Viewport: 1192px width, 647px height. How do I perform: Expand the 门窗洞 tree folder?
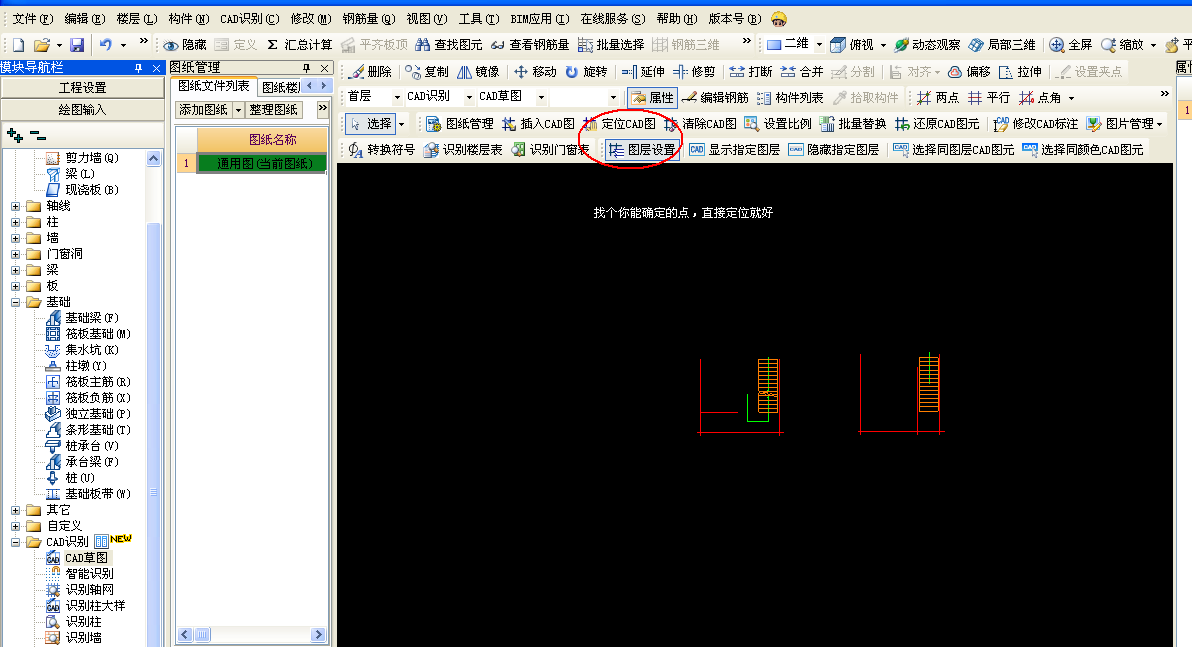15,254
